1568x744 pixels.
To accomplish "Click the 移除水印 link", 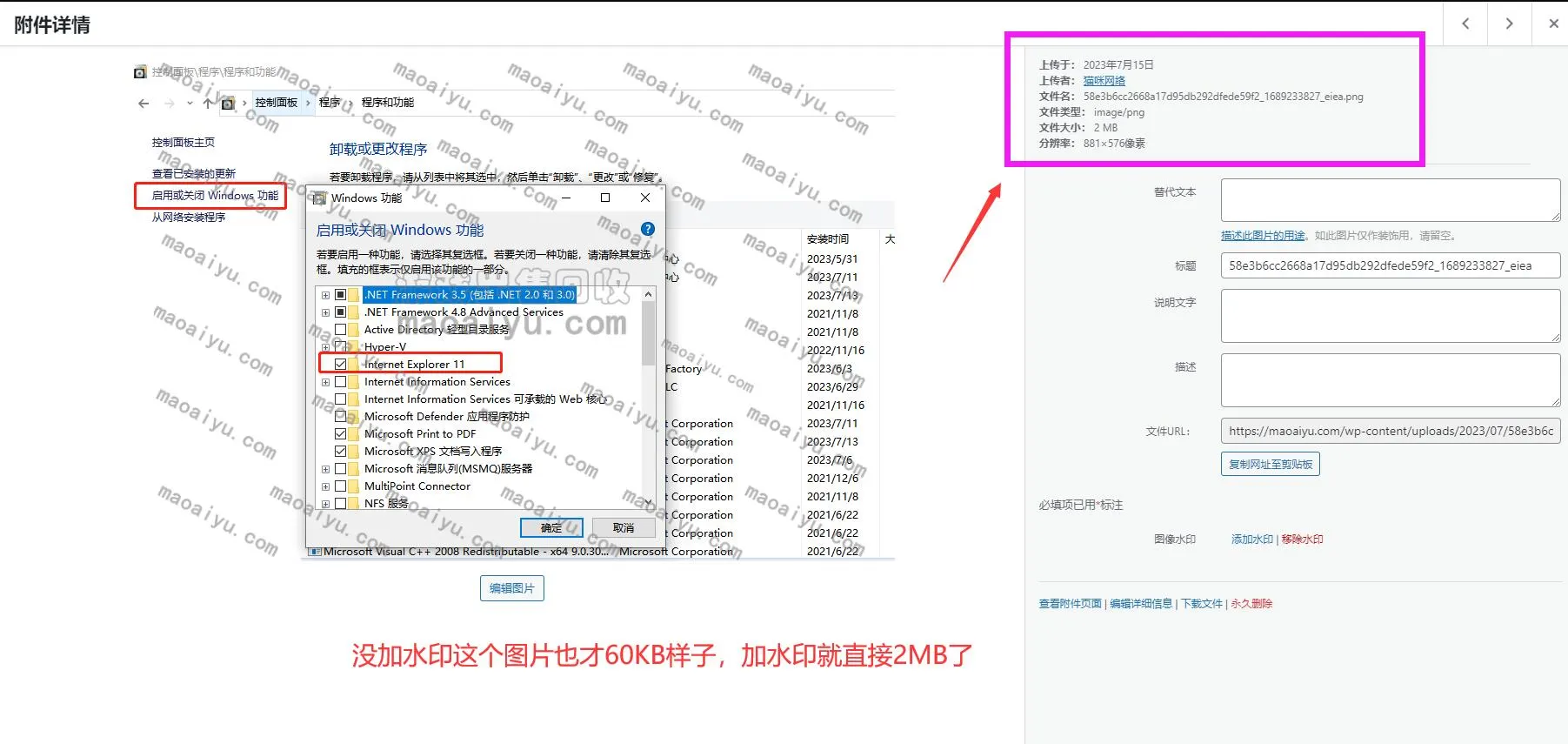I will [1302, 540].
